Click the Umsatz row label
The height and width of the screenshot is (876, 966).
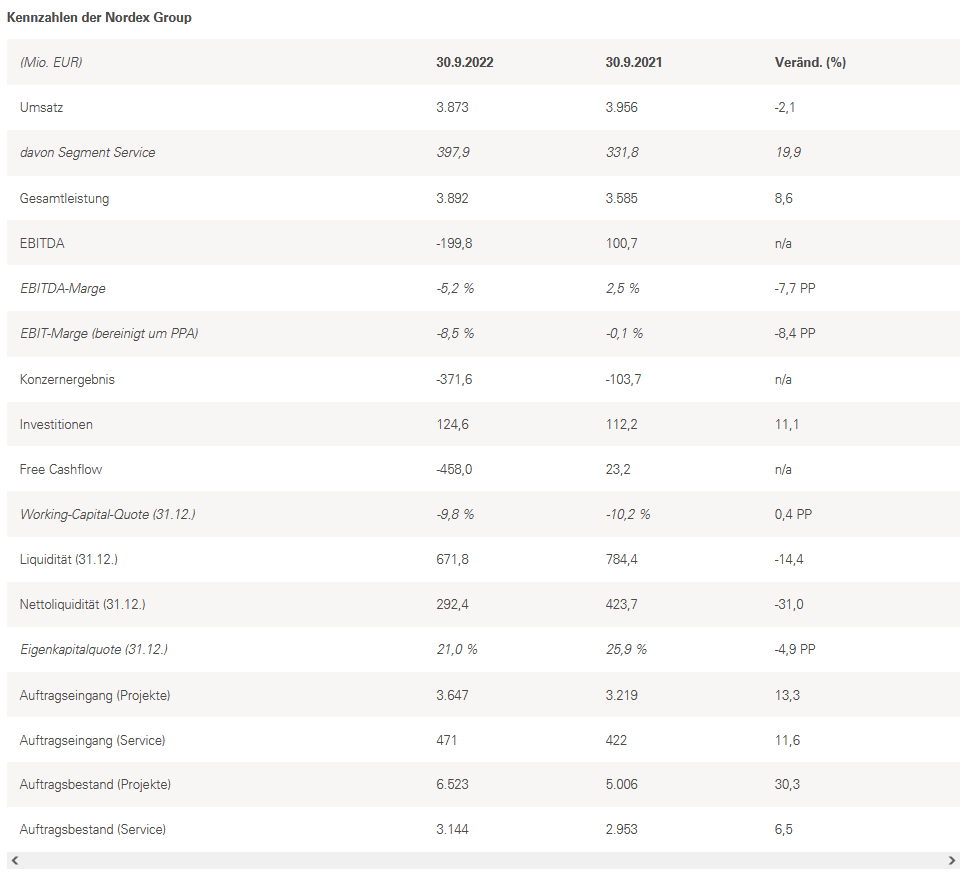[41, 107]
